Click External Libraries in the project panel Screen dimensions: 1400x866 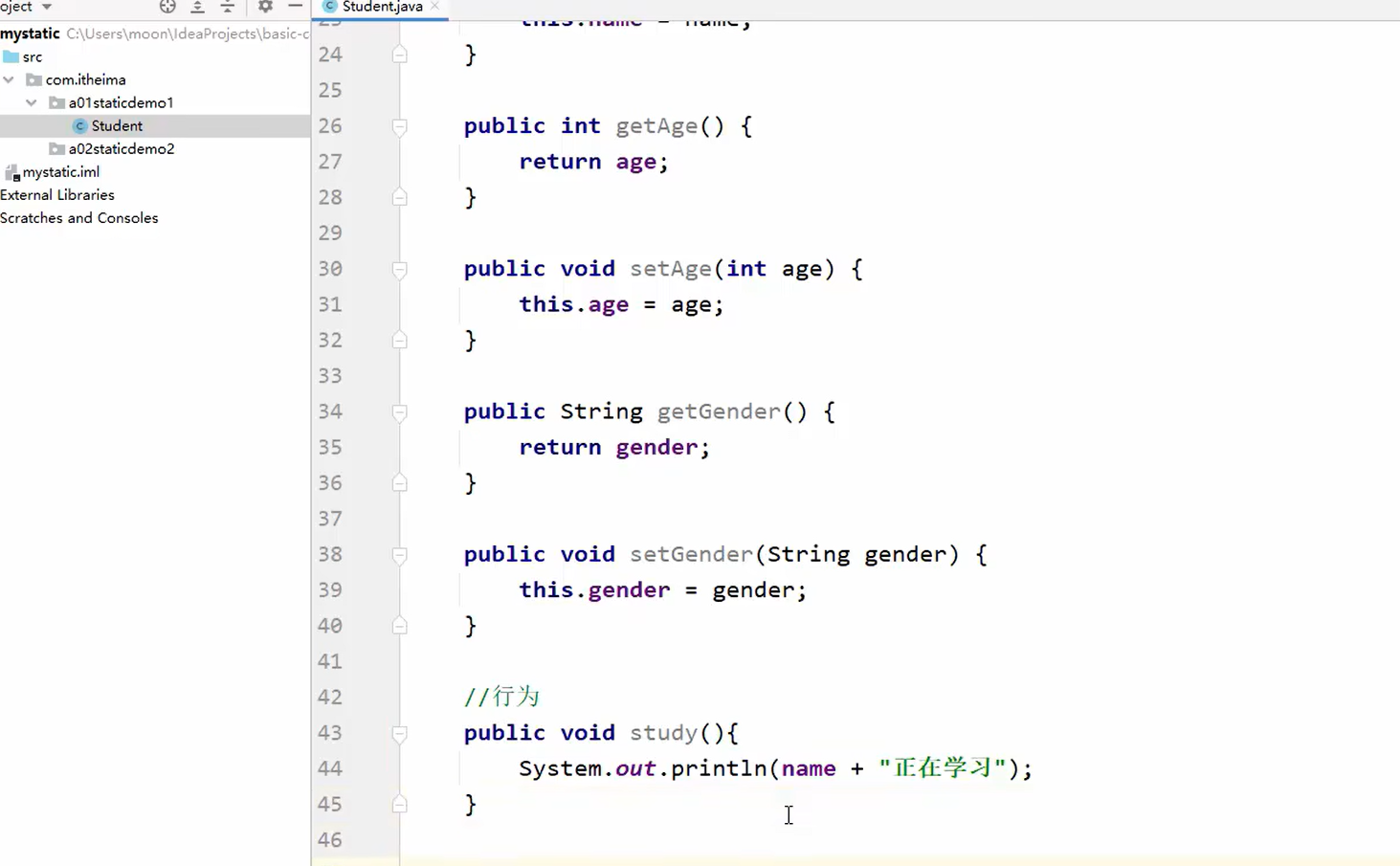tap(57, 194)
